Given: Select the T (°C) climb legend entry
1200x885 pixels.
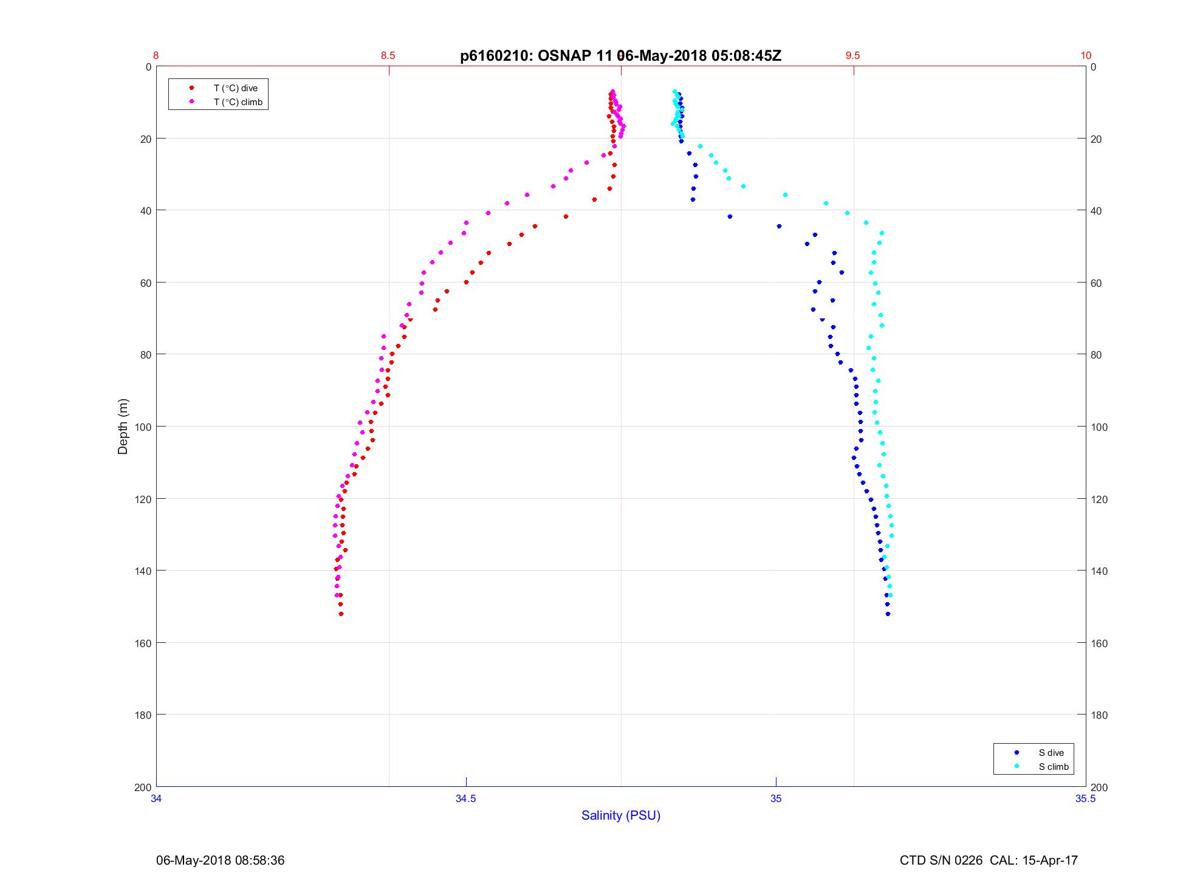Looking at the screenshot, I should point(220,102).
